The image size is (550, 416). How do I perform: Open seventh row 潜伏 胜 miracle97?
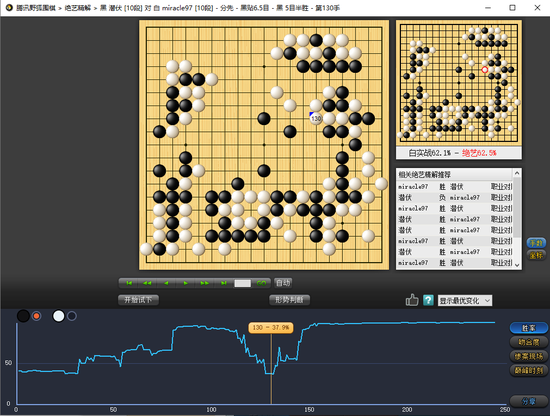pyautogui.click(x=455, y=252)
